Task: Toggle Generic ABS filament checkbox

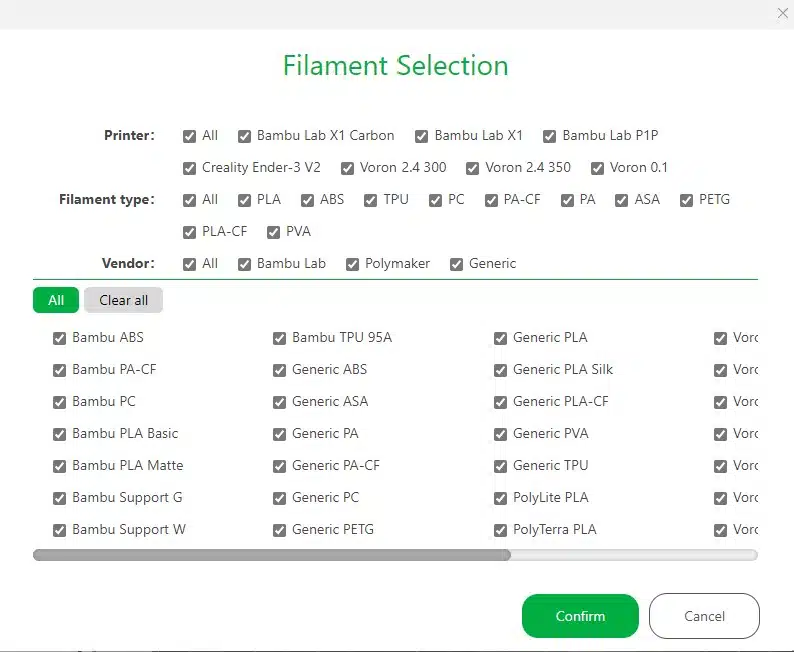Action: [x=280, y=370]
